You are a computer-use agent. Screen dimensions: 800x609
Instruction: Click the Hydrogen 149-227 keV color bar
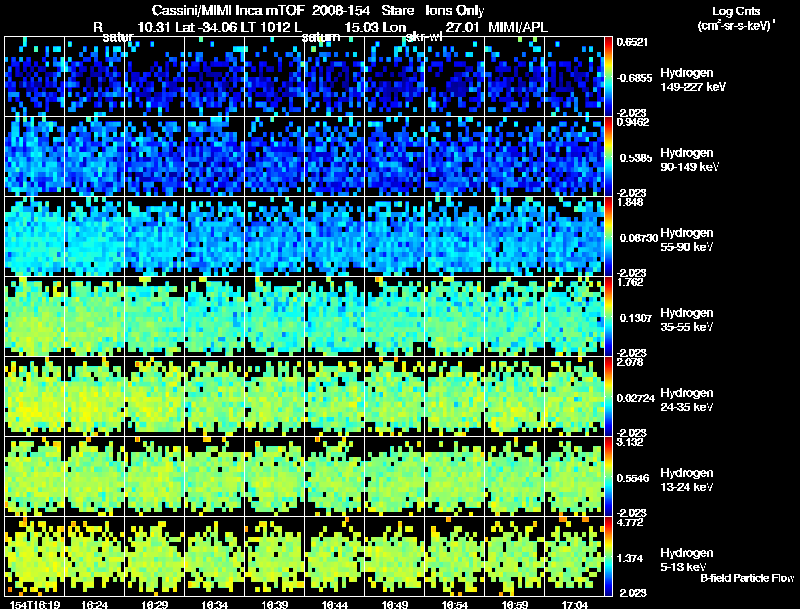[x=608, y=77]
